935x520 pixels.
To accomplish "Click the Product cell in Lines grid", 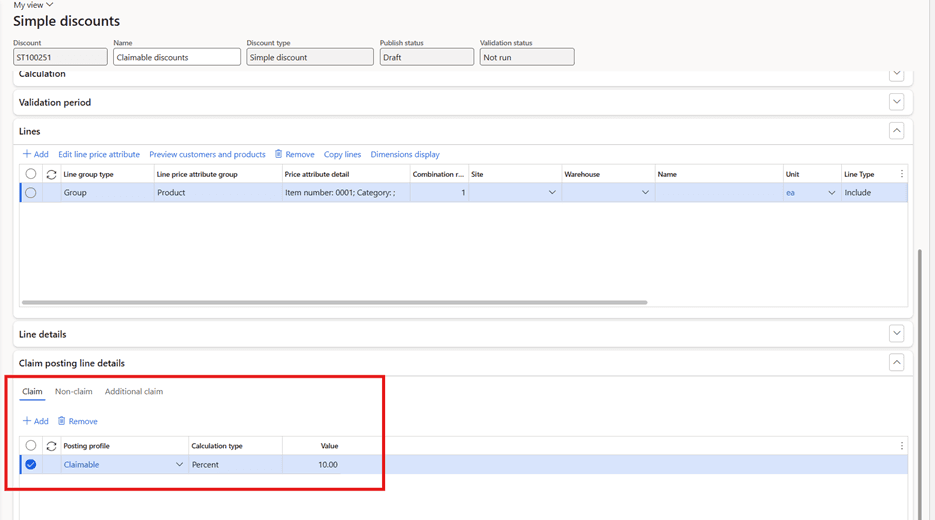I will point(218,193).
